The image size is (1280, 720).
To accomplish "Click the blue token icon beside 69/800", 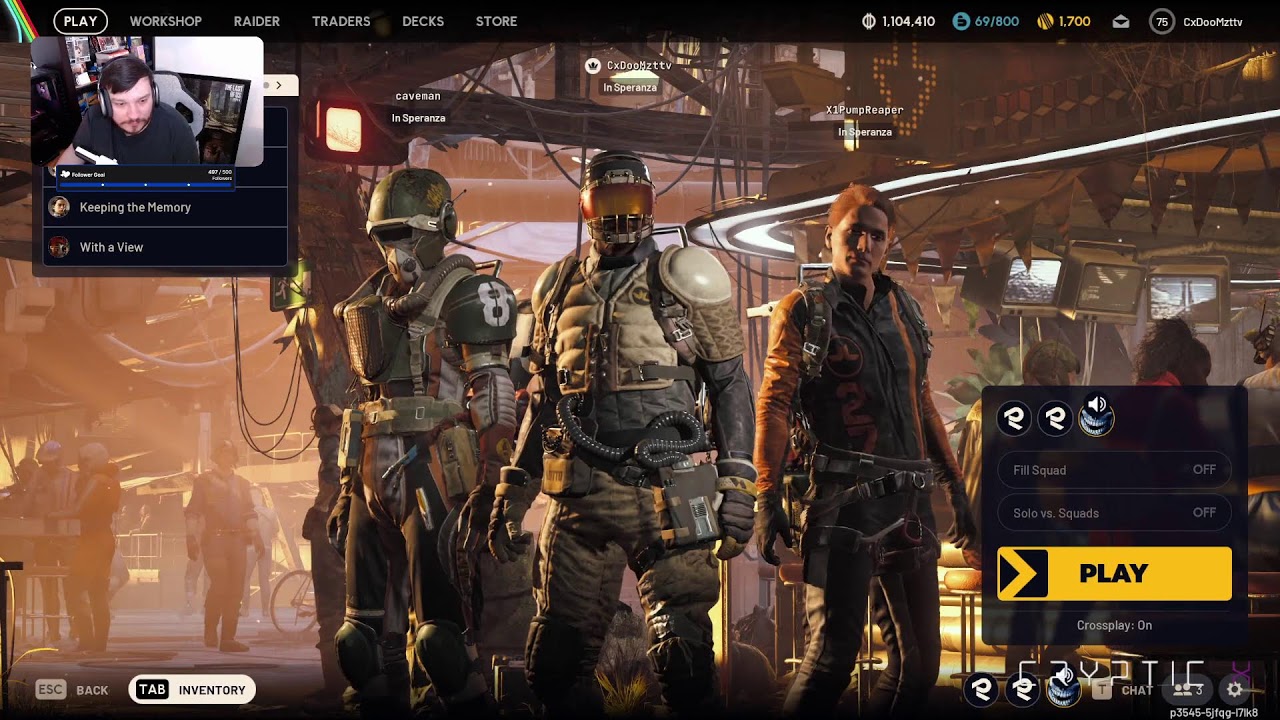I will coord(961,21).
